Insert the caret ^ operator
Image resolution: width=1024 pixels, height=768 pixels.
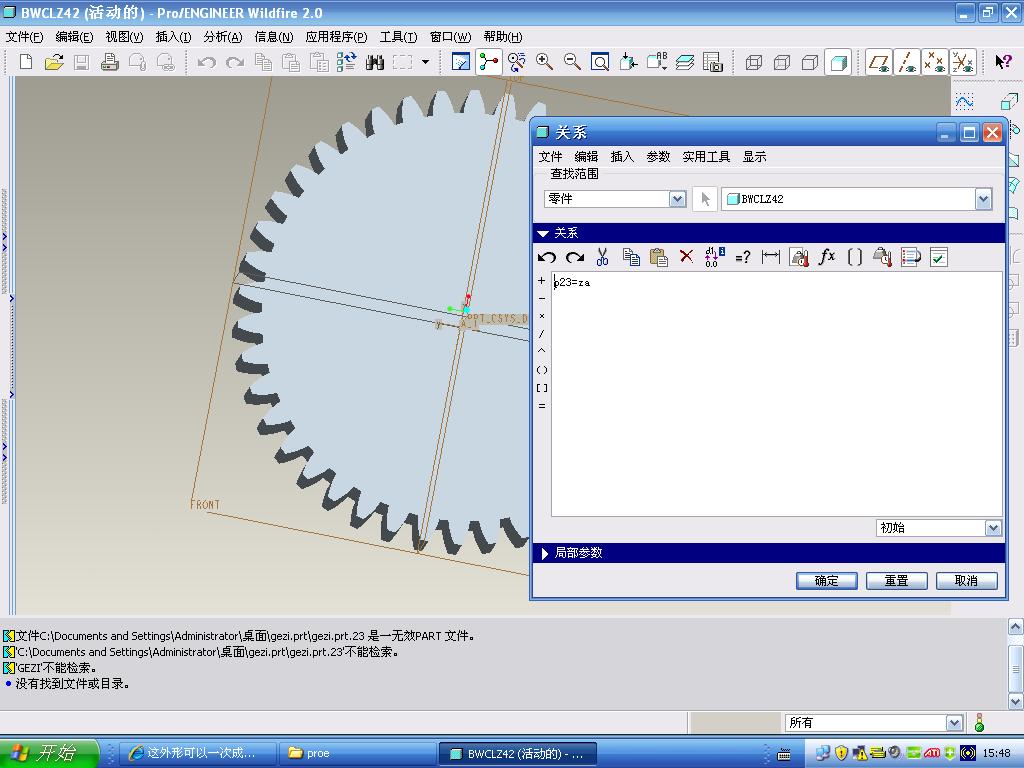click(541, 352)
